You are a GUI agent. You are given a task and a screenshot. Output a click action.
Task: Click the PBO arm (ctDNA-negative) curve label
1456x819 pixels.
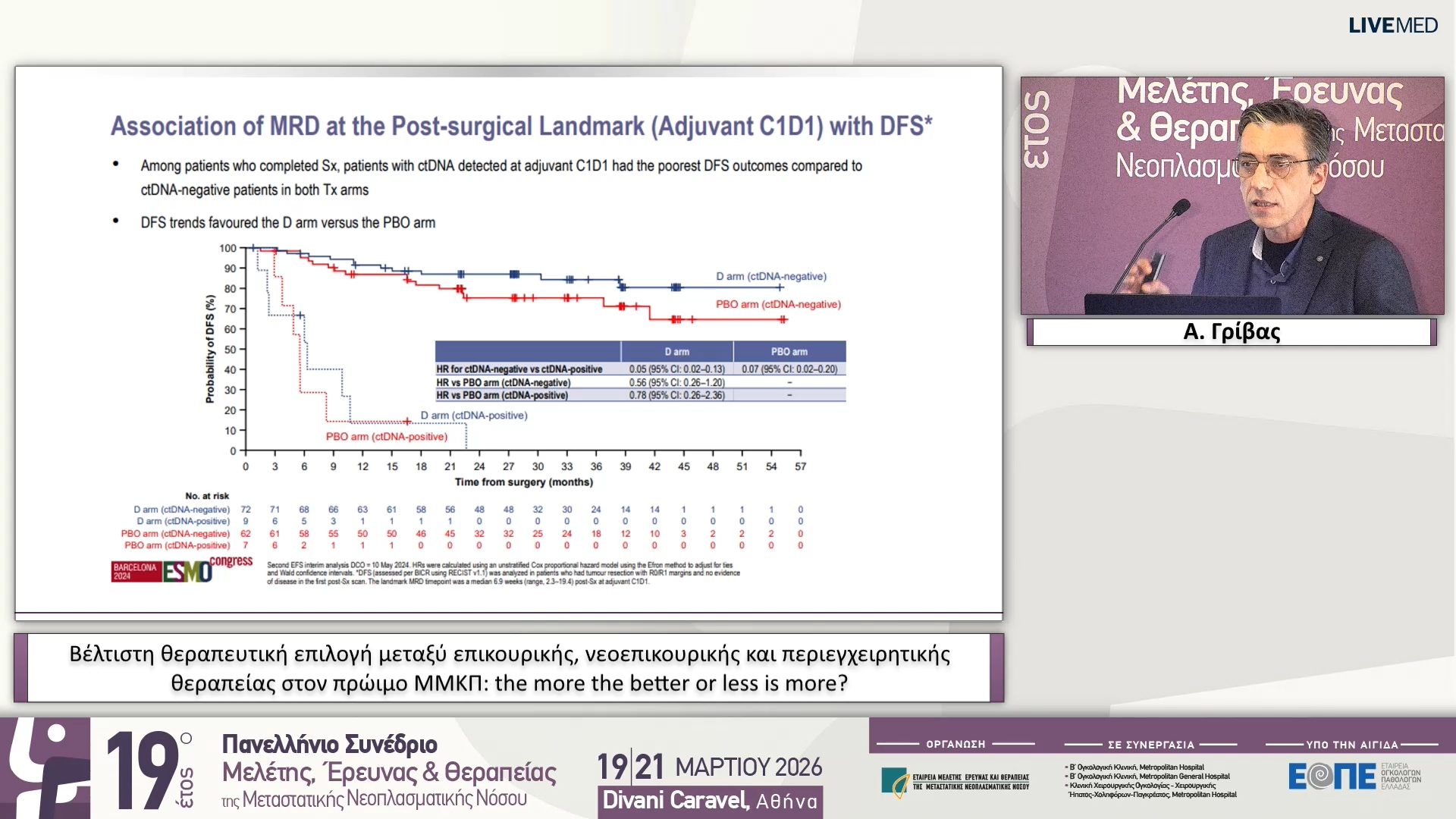778,304
